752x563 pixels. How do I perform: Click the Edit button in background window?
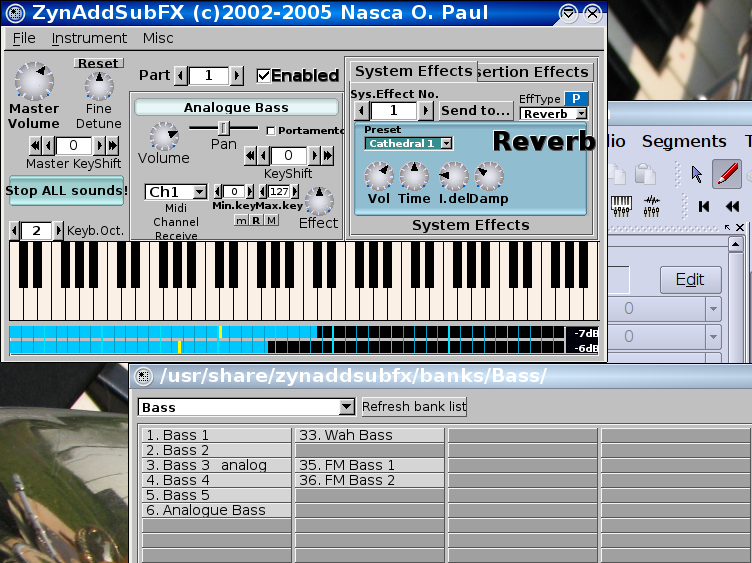tap(691, 280)
